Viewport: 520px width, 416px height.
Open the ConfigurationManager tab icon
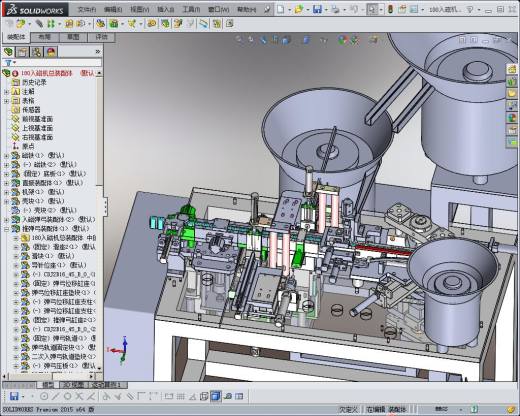tap(37, 52)
